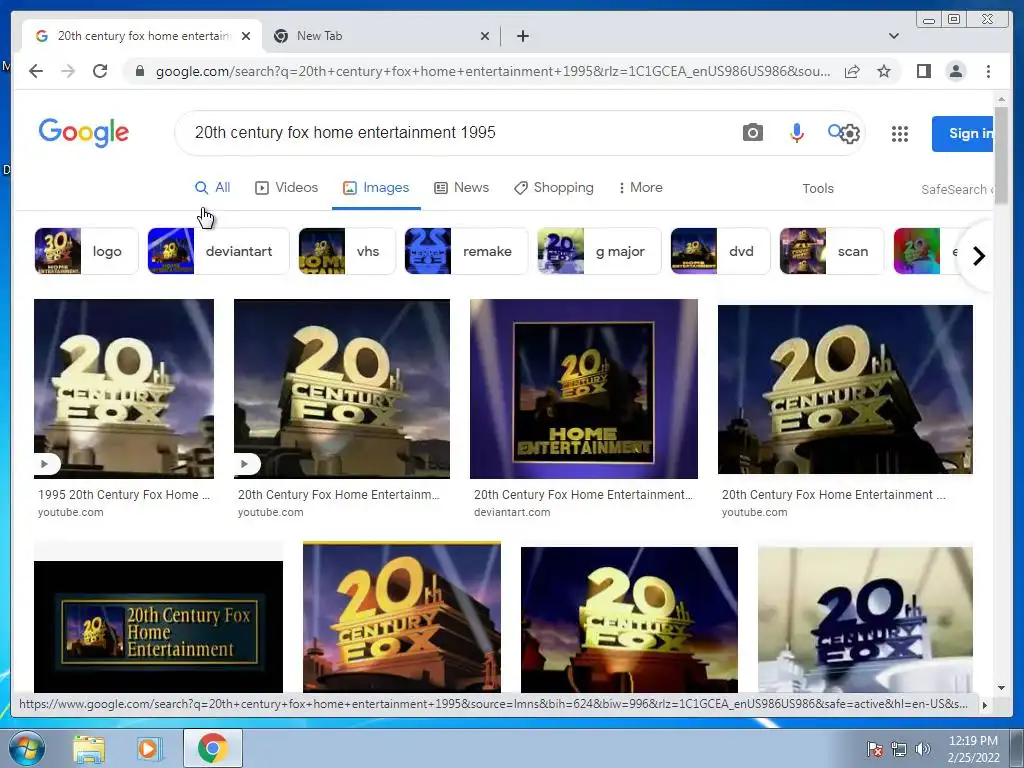This screenshot has width=1024, height=768.
Task: Select the Images results tab
Action: (x=376, y=187)
